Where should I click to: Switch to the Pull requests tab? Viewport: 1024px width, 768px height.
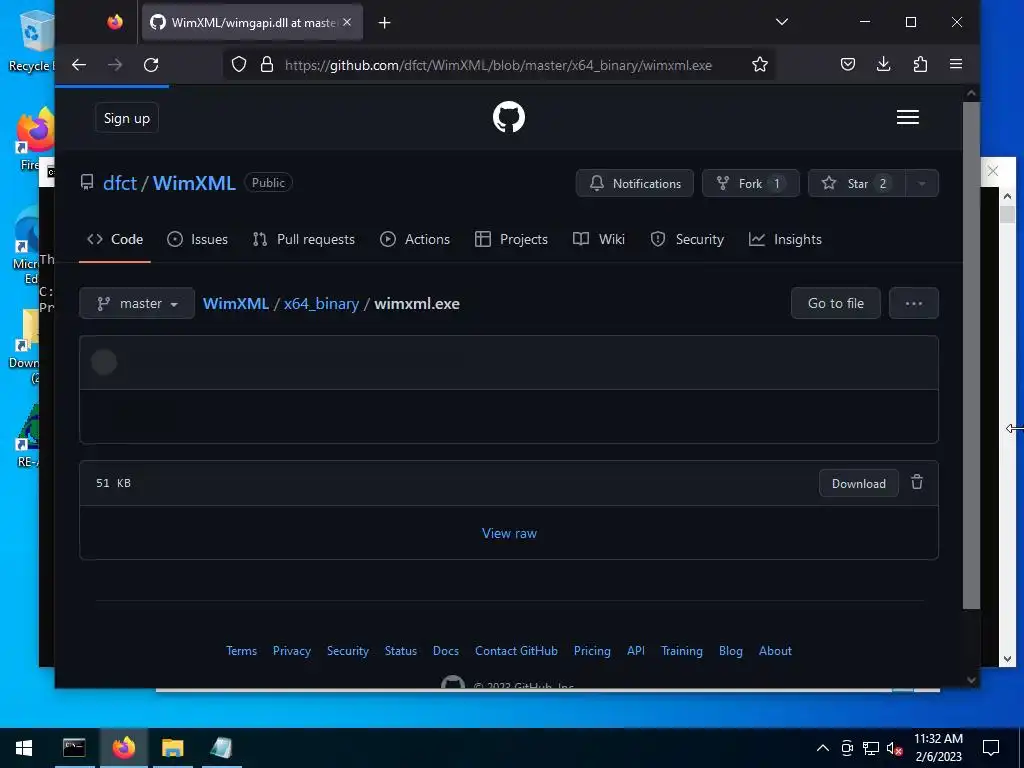pyautogui.click(x=304, y=240)
